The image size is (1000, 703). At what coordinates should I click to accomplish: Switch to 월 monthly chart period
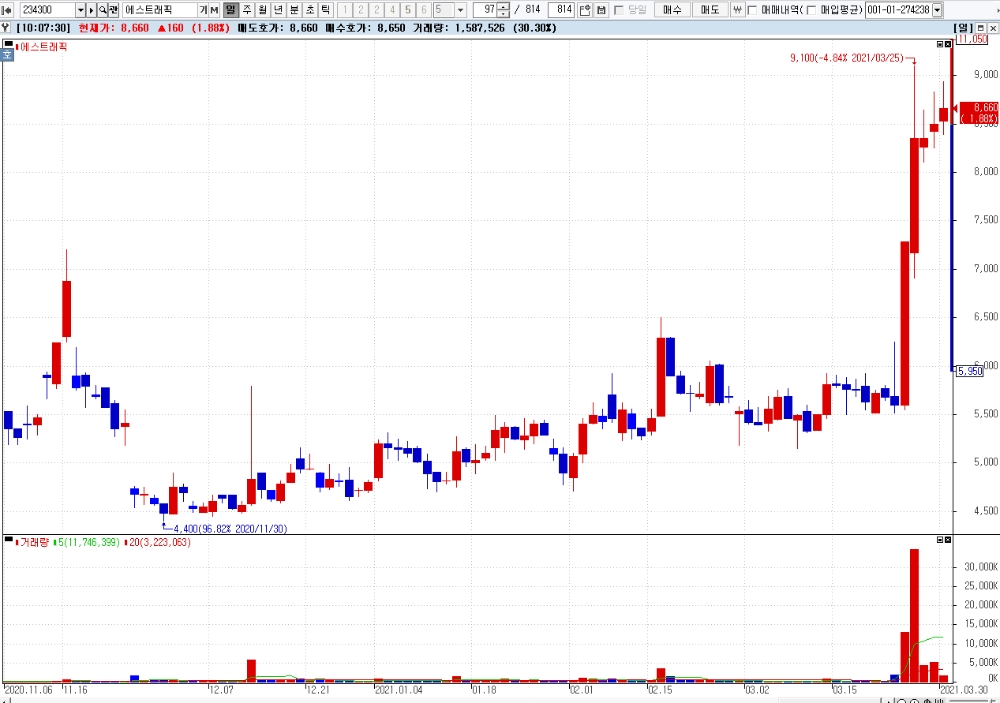point(262,10)
